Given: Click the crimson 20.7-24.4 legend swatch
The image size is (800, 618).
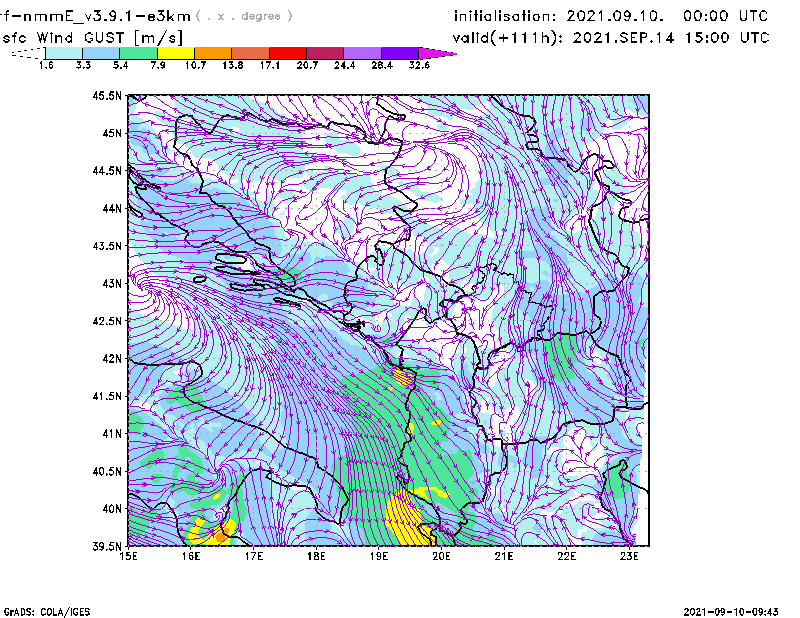Looking at the screenshot, I should [325, 53].
